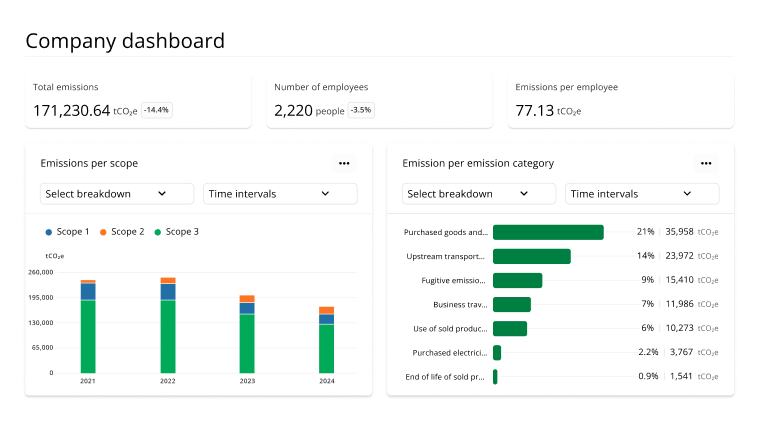Open Time intervals dropdown in emission category card

(642, 194)
